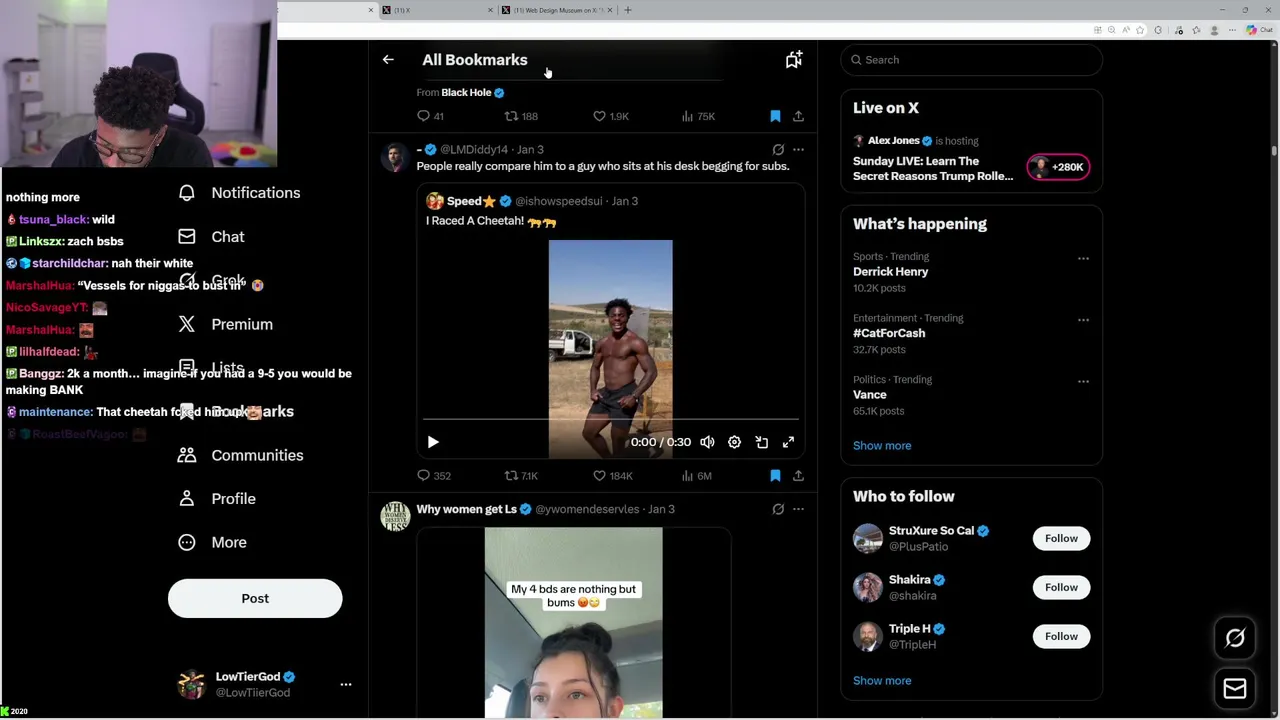Open Grok icon on LMDiddy14 post
The height and width of the screenshot is (720, 1280).
pyautogui.click(x=778, y=149)
